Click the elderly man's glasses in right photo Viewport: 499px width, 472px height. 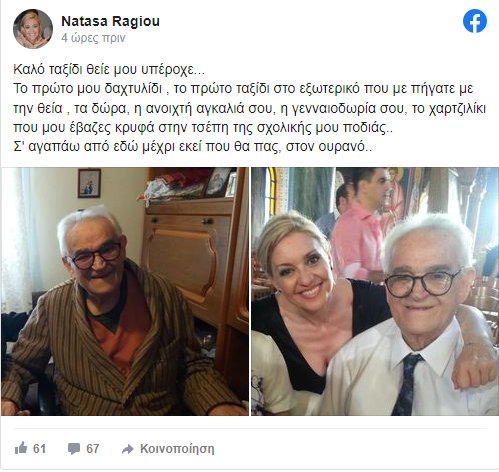(x=423, y=284)
